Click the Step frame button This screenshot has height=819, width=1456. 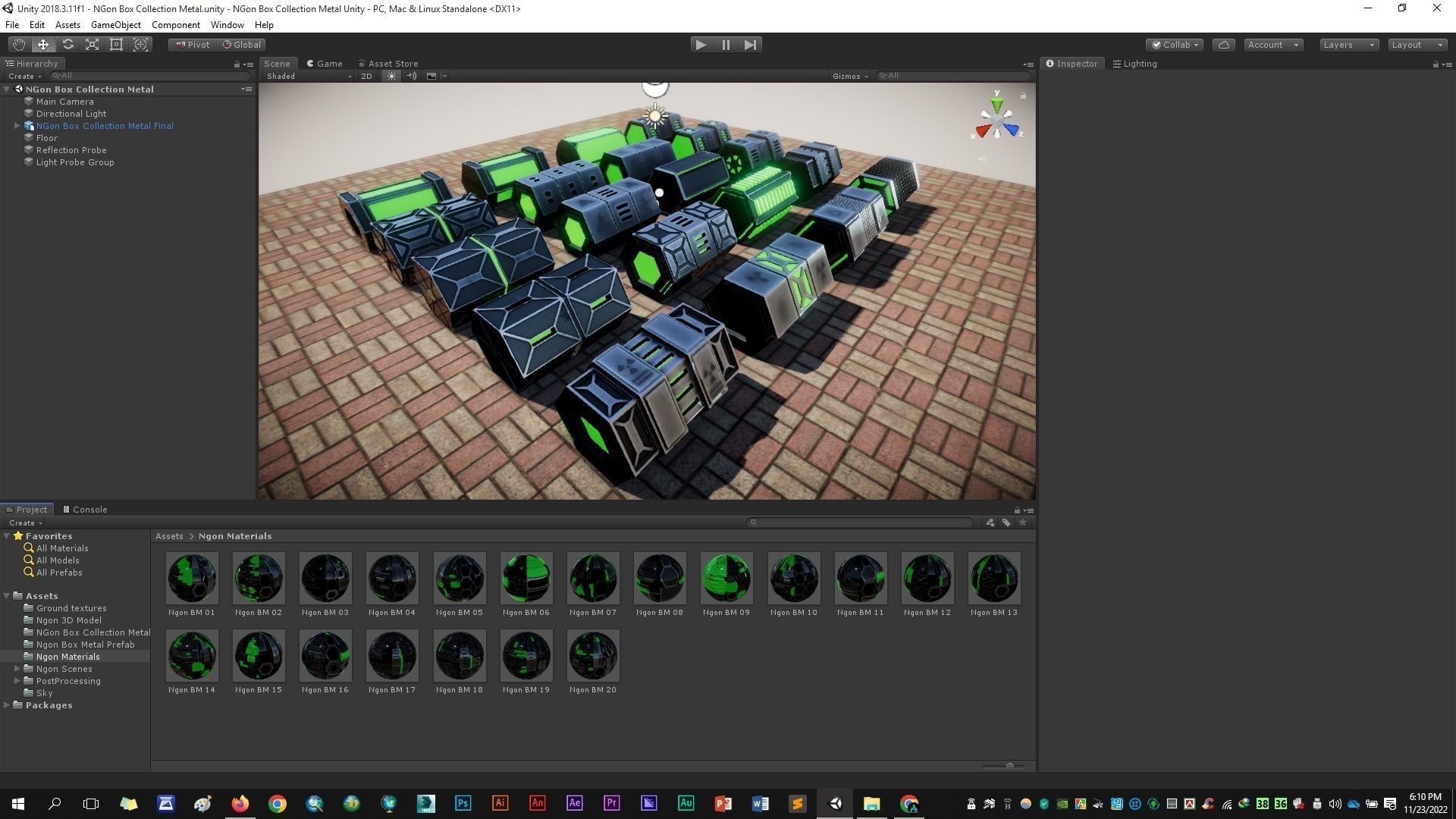click(750, 45)
